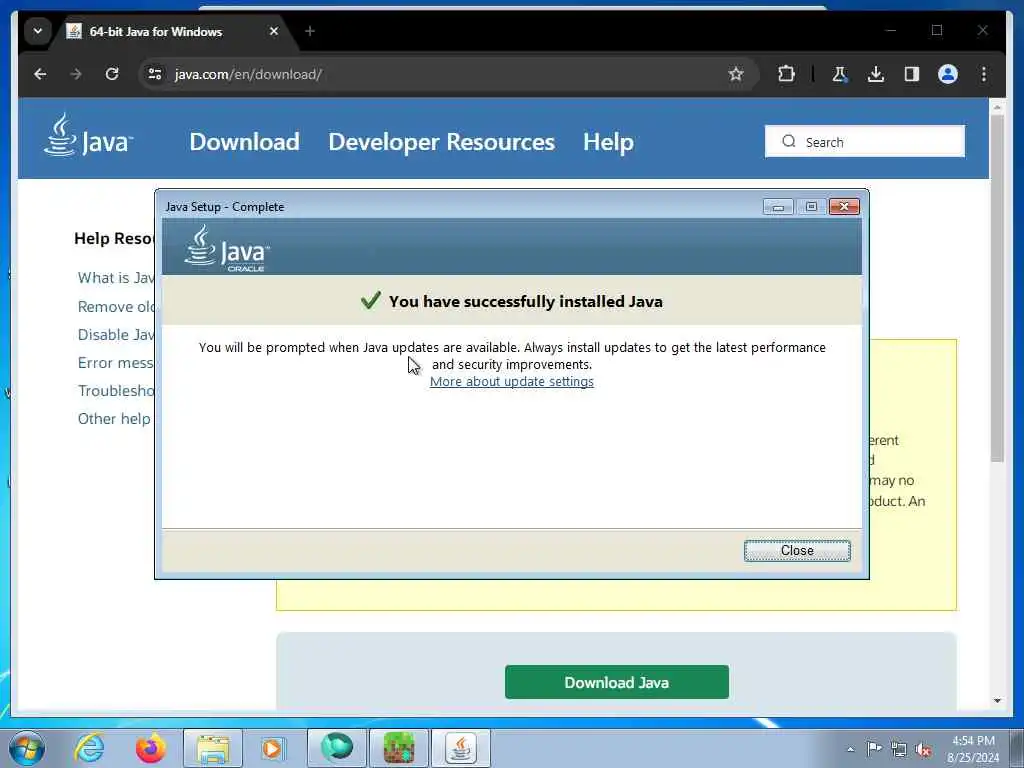Show Chrome downloads list
Screen dimensions: 1024x768
pos(876,74)
